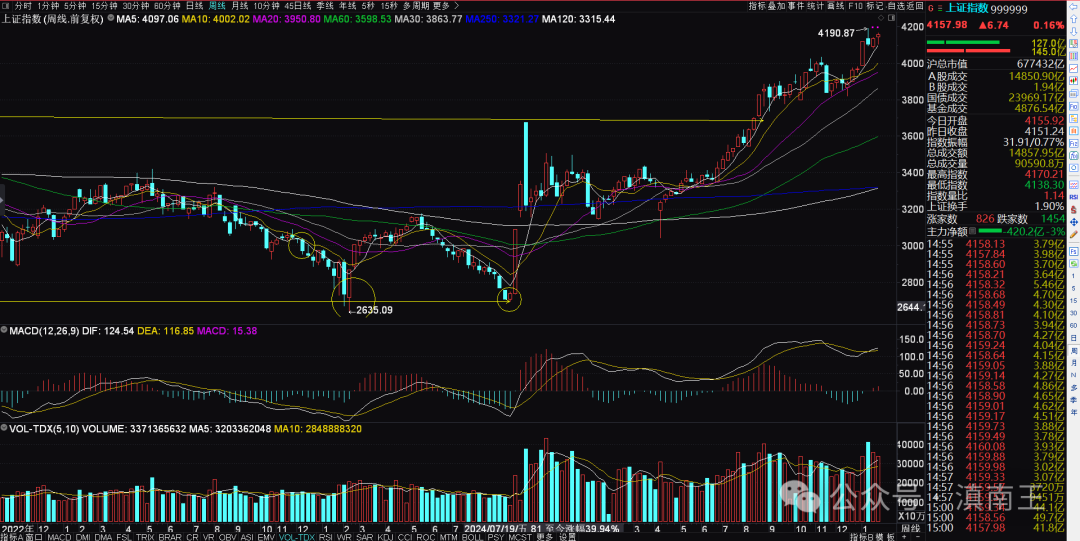1080x541 pixels.
Task: Click the 沪总市值 row in quote panel
Action: click(x=995, y=63)
